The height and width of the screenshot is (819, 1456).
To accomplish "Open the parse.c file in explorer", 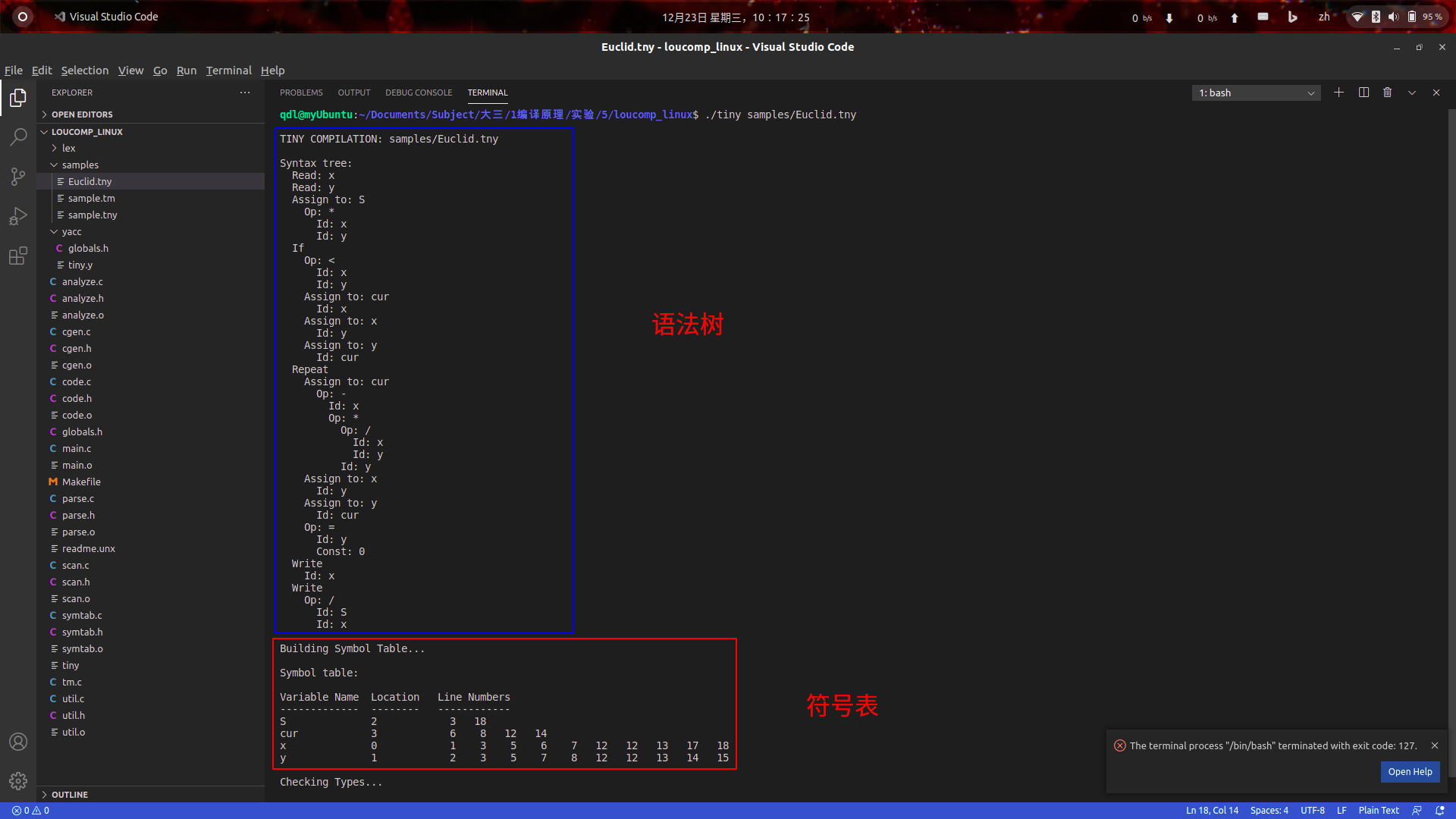I will pos(78,498).
